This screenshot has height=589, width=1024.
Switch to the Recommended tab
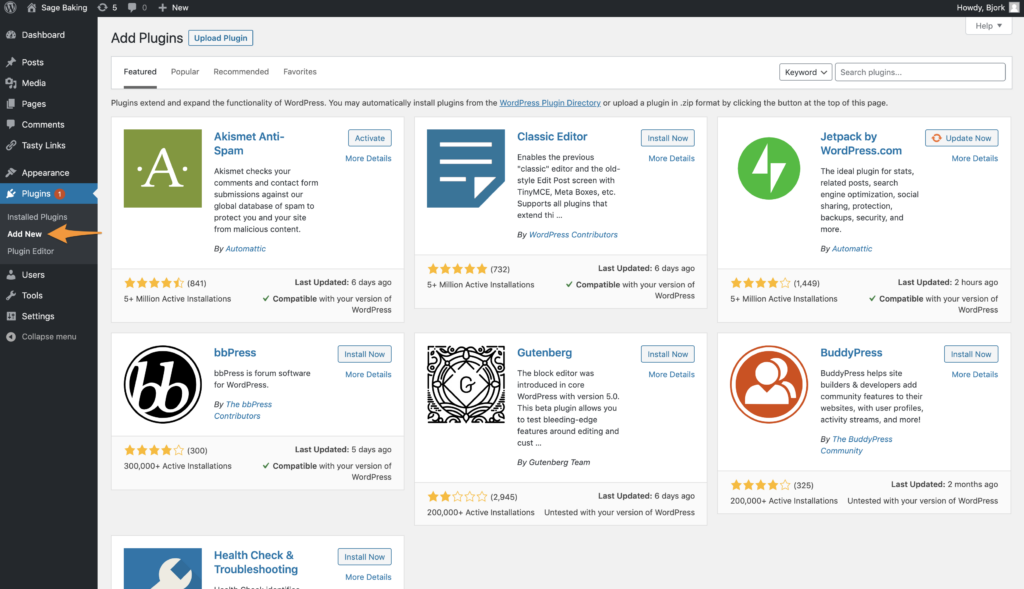click(x=241, y=72)
